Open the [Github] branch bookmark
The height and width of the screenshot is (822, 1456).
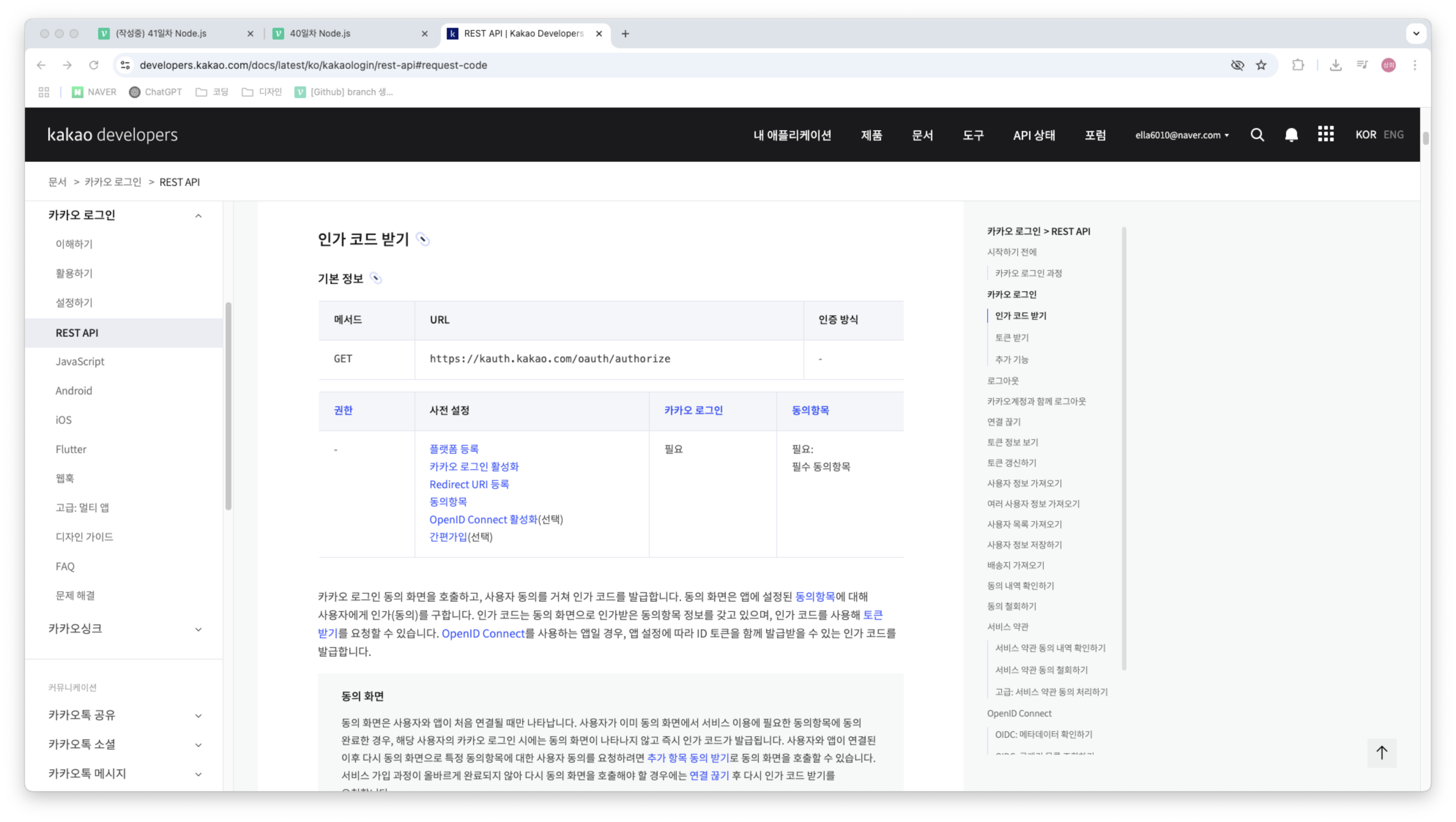[x=343, y=92]
